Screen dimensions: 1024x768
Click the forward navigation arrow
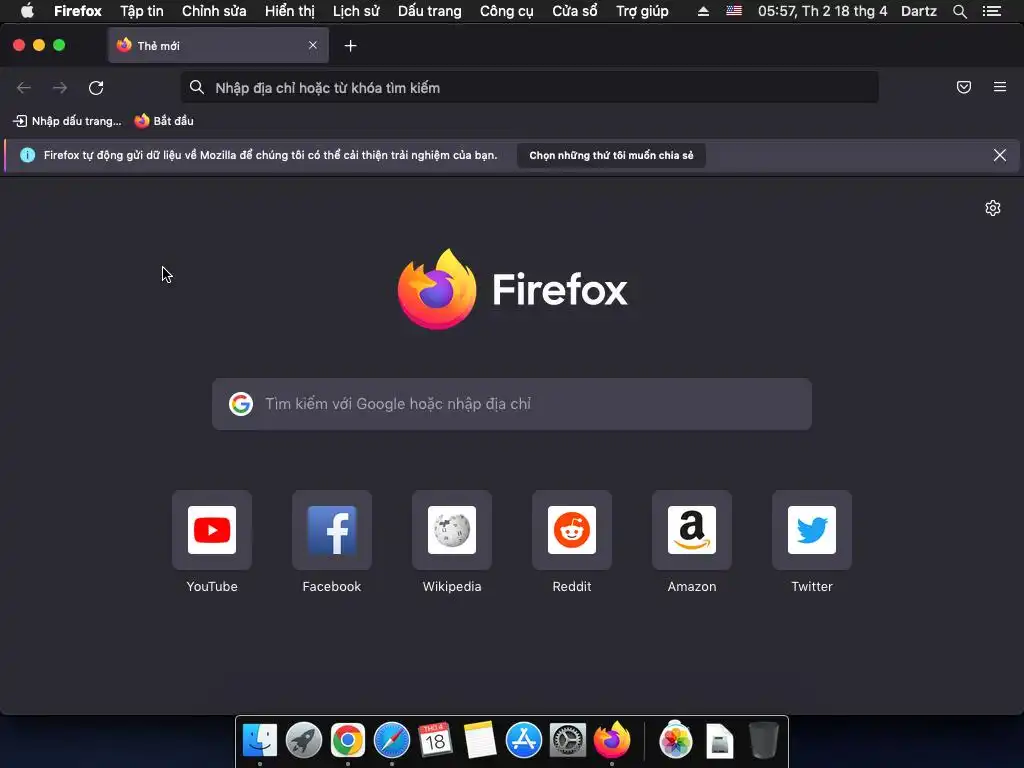coord(60,88)
